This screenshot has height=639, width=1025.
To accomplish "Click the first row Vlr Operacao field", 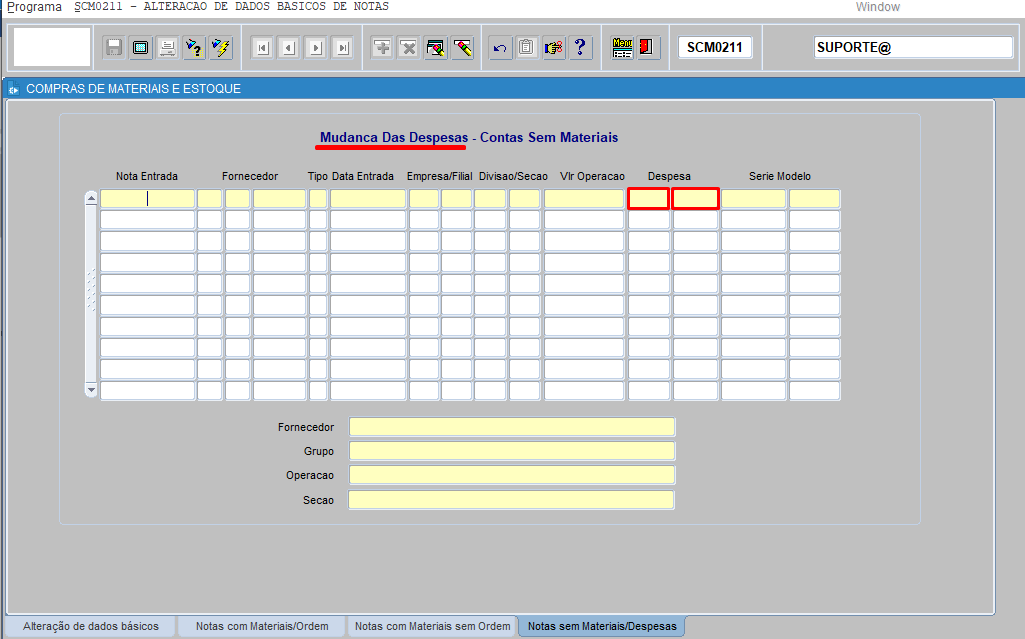I will pos(584,199).
